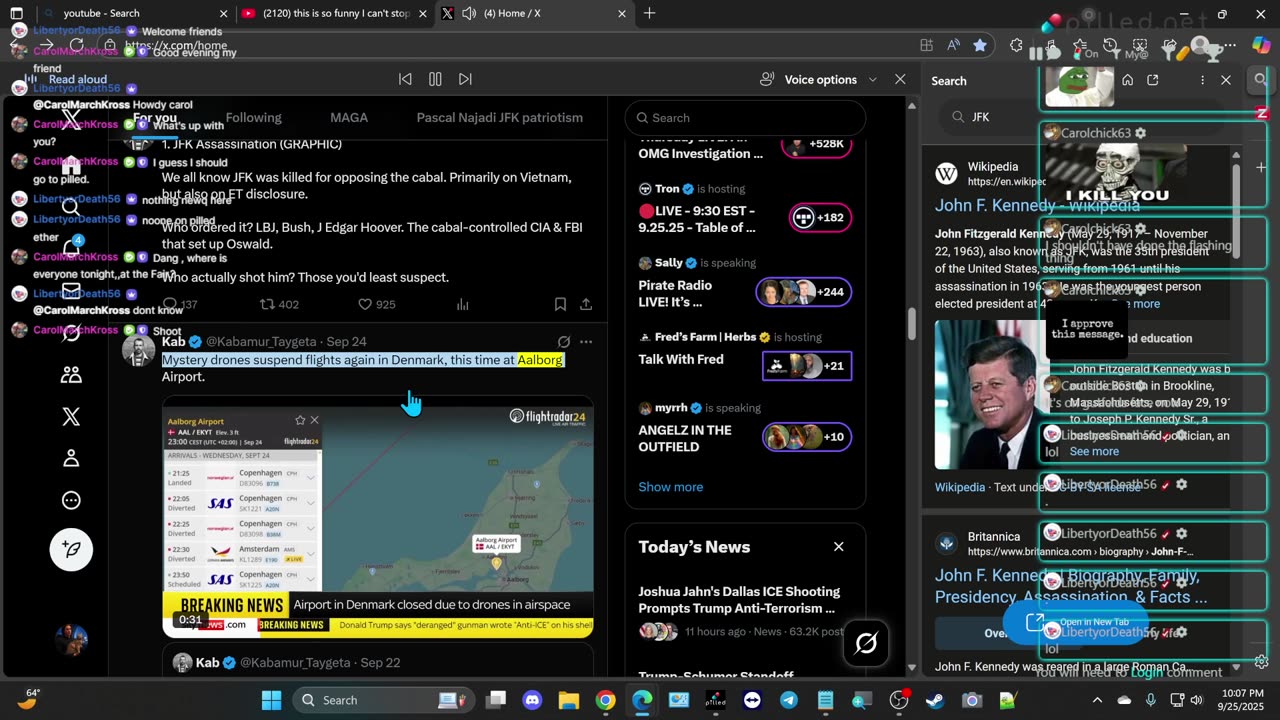The image size is (1280, 720).
Task: Open Communities in the X sidebar
Action: click(x=71, y=375)
